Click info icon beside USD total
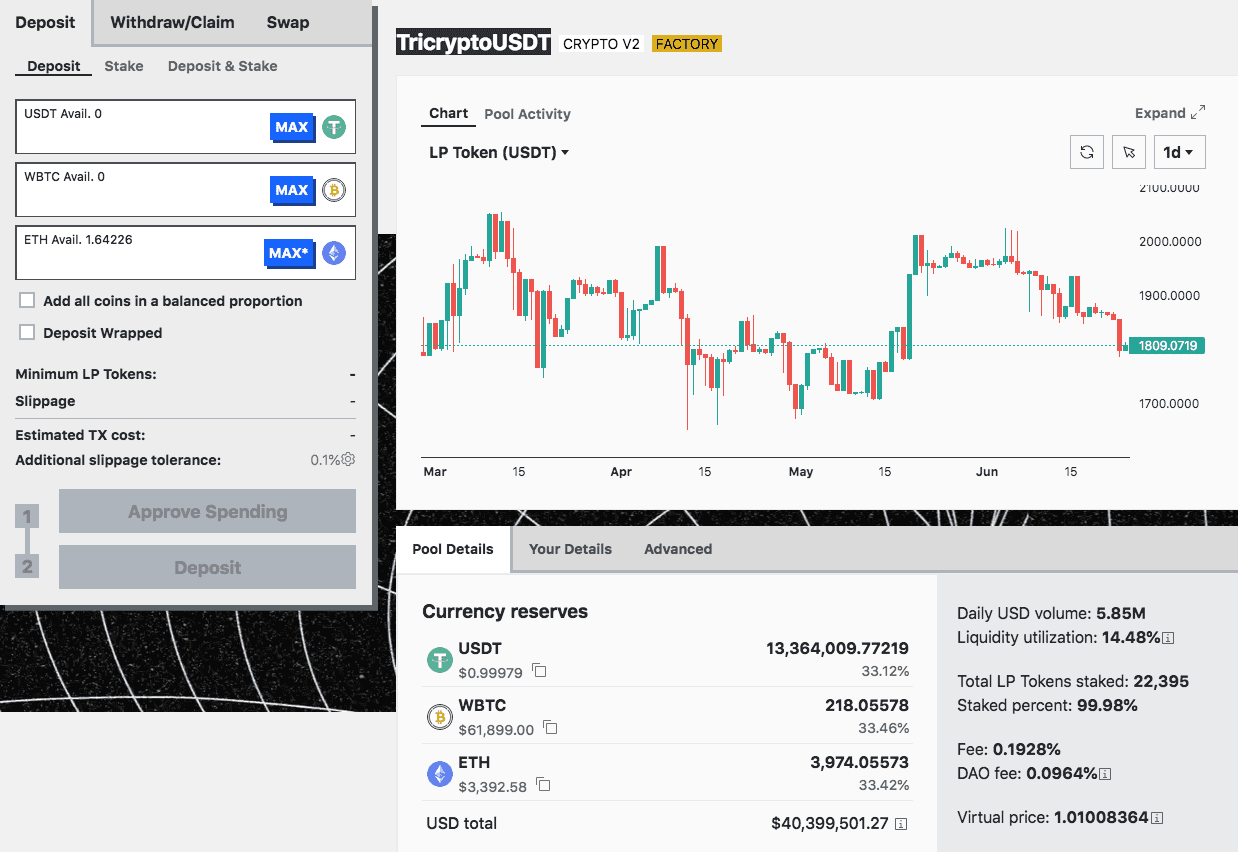This screenshot has width=1238, height=852. [x=901, y=824]
